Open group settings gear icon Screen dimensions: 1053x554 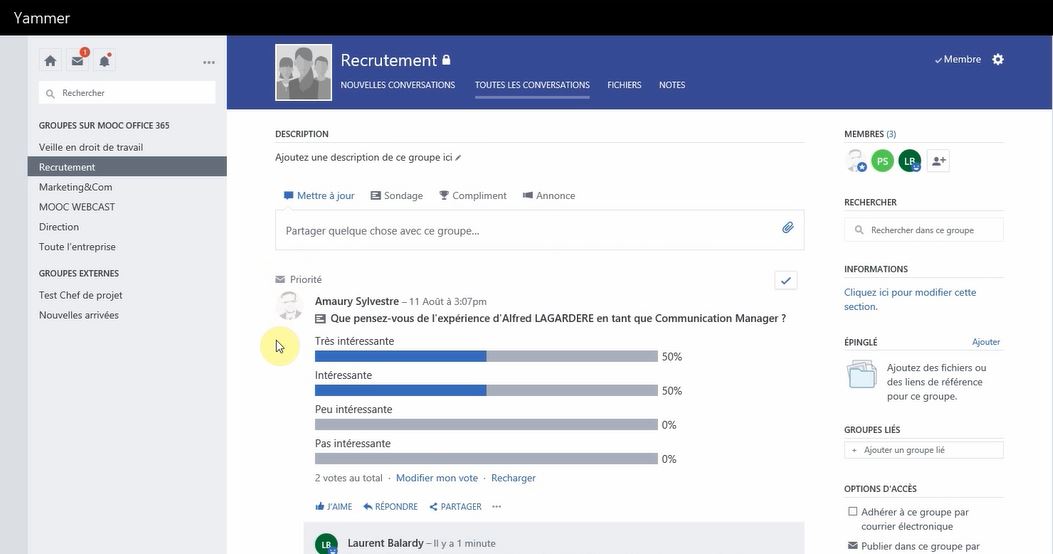pyautogui.click(x=998, y=59)
